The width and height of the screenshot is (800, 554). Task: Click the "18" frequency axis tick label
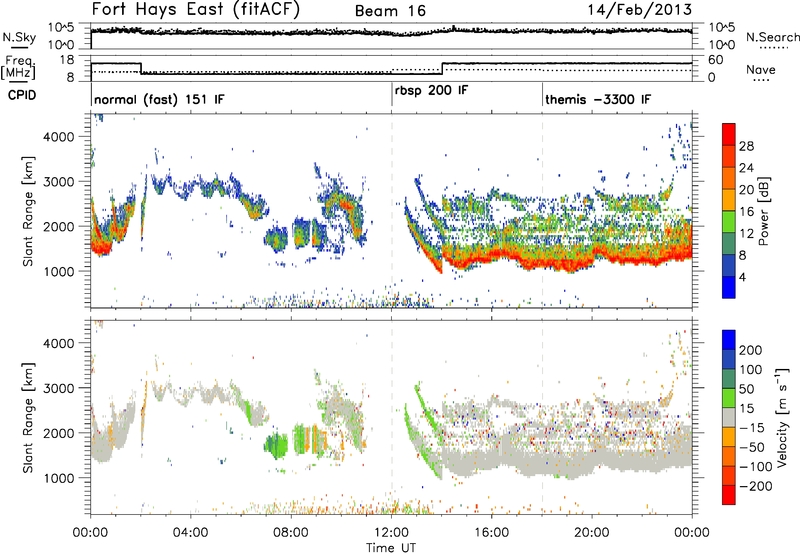click(67, 60)
